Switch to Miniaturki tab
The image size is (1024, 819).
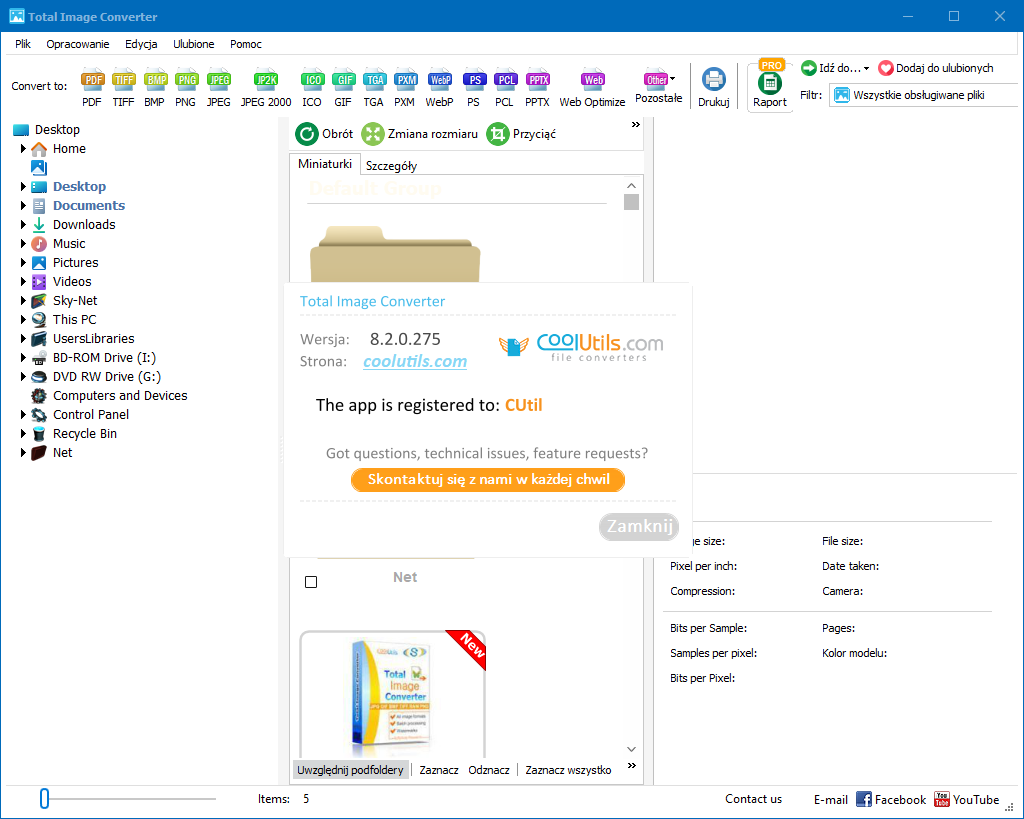(325, 164)
